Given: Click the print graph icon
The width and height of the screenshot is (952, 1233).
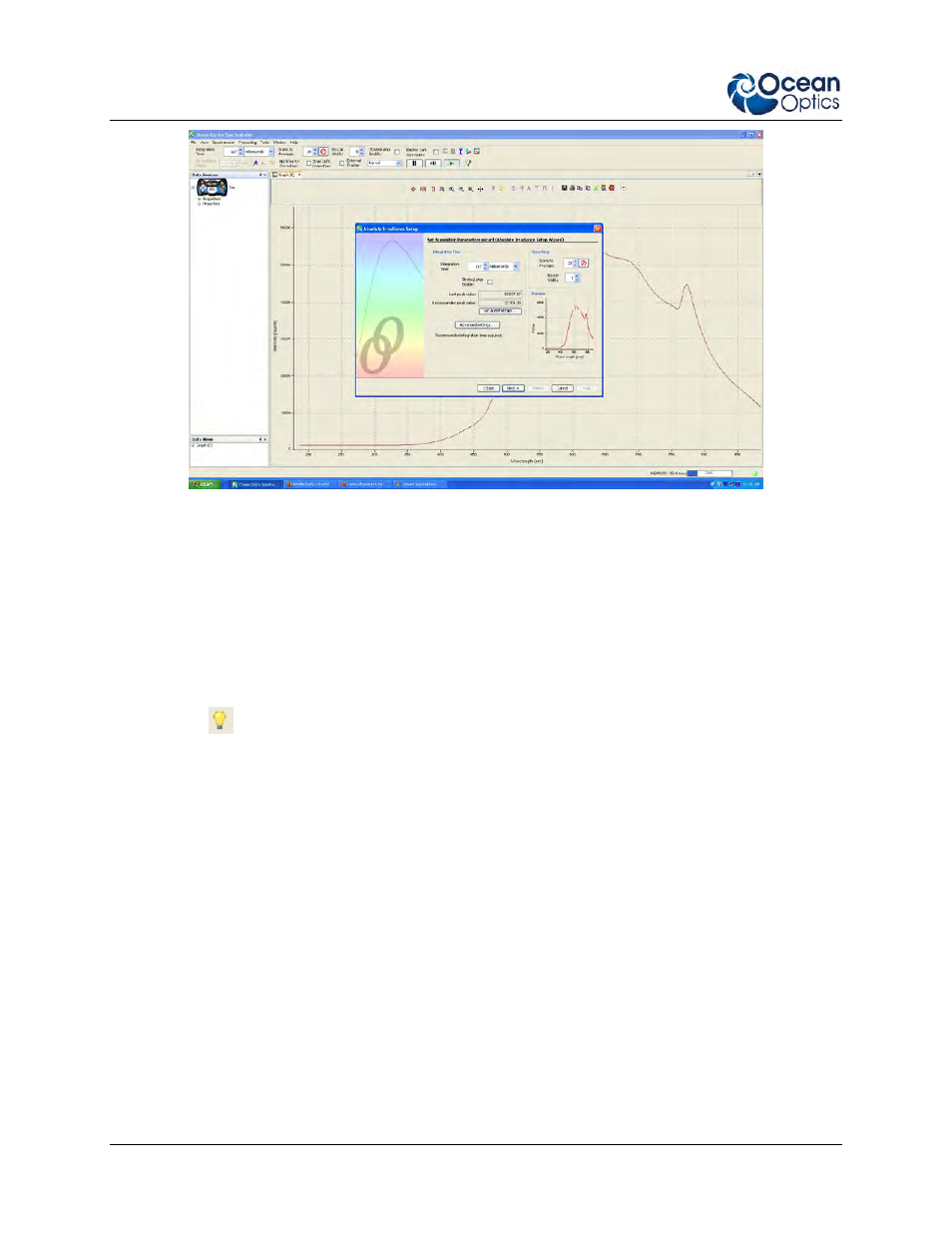Looking at the screenshot, I should coord(572,189).
